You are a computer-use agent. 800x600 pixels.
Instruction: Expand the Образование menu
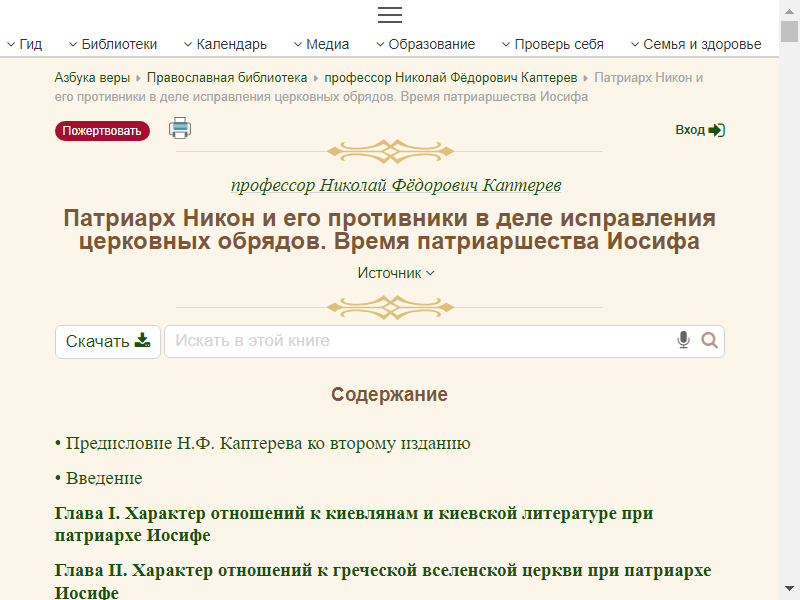pos(426,44)
